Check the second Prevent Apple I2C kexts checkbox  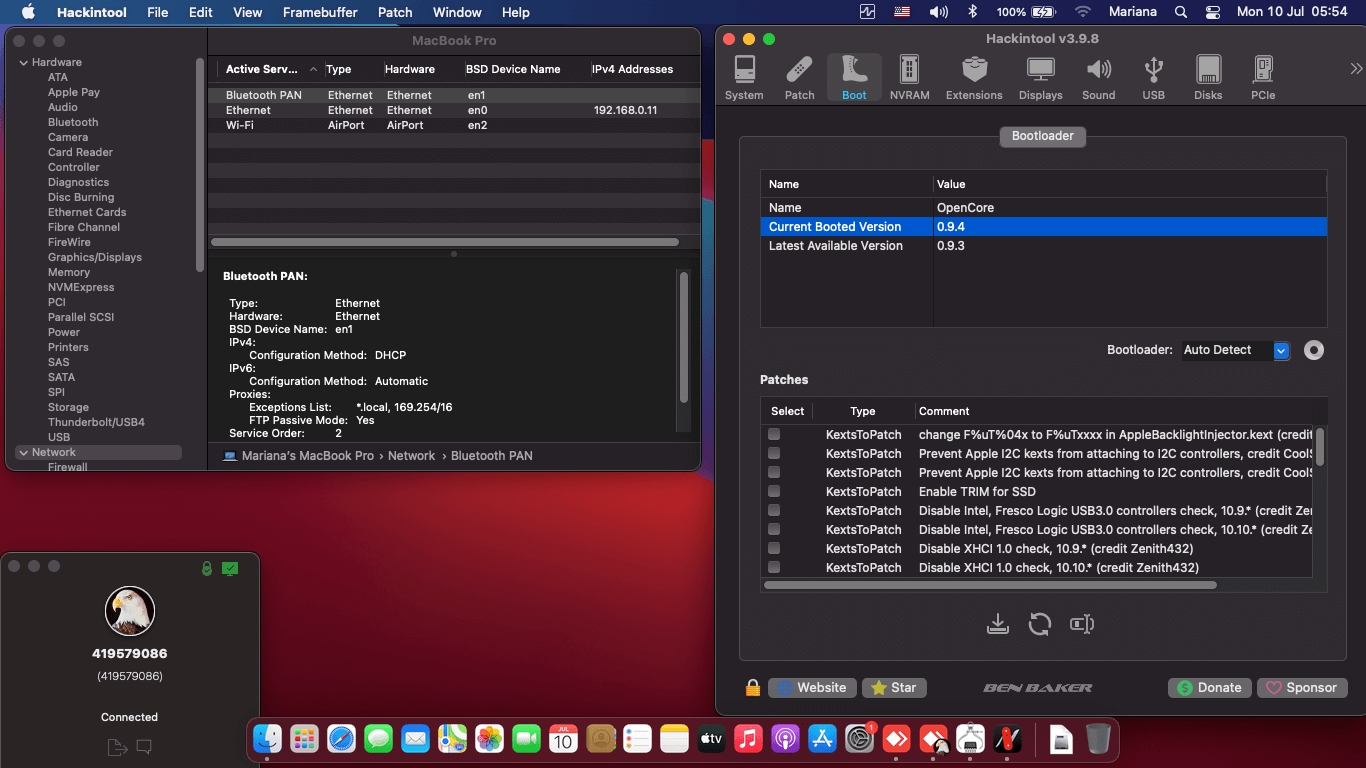[774, 472]
